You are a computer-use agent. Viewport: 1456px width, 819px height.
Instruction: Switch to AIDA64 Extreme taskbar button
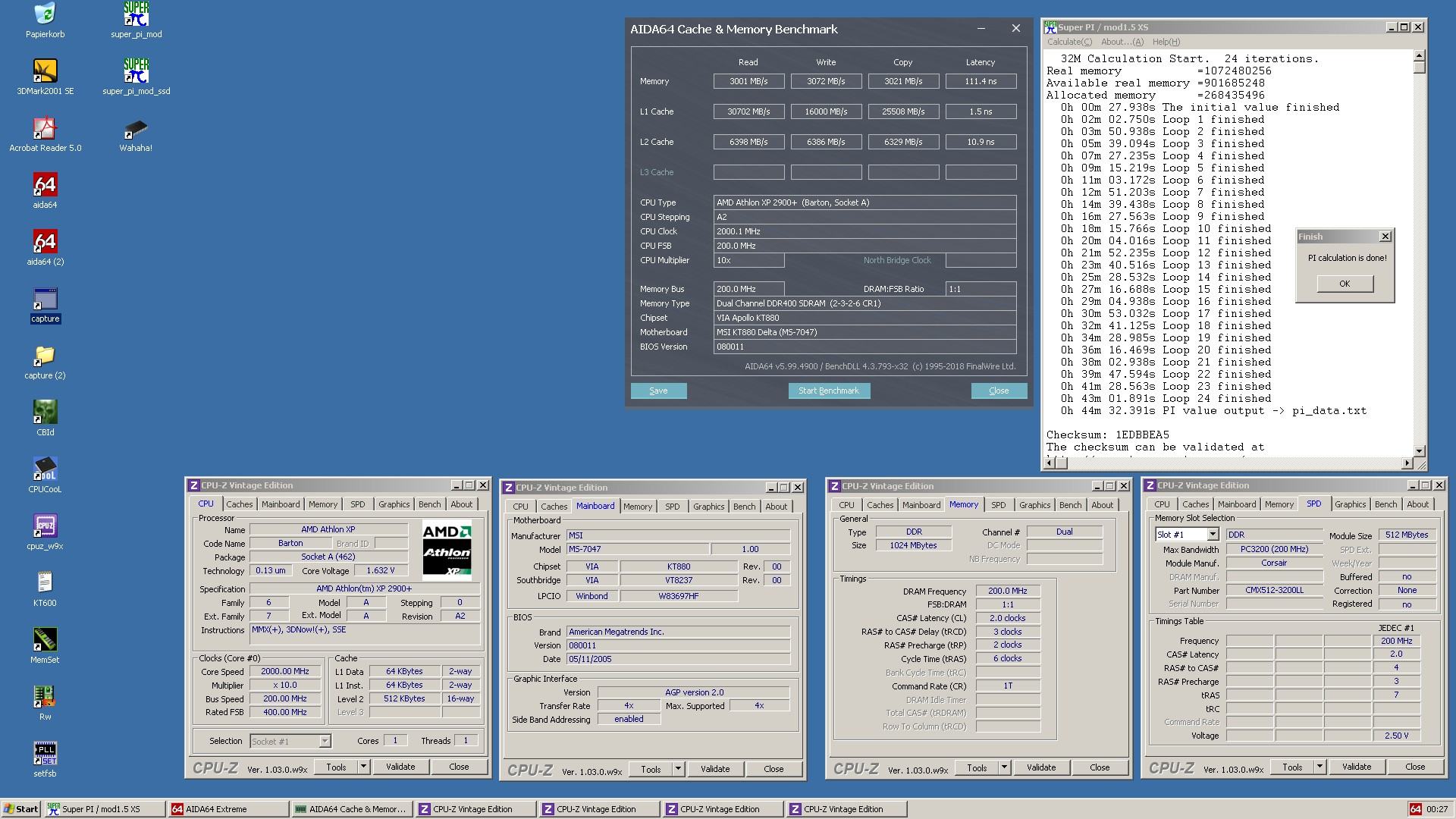[227, 809]
